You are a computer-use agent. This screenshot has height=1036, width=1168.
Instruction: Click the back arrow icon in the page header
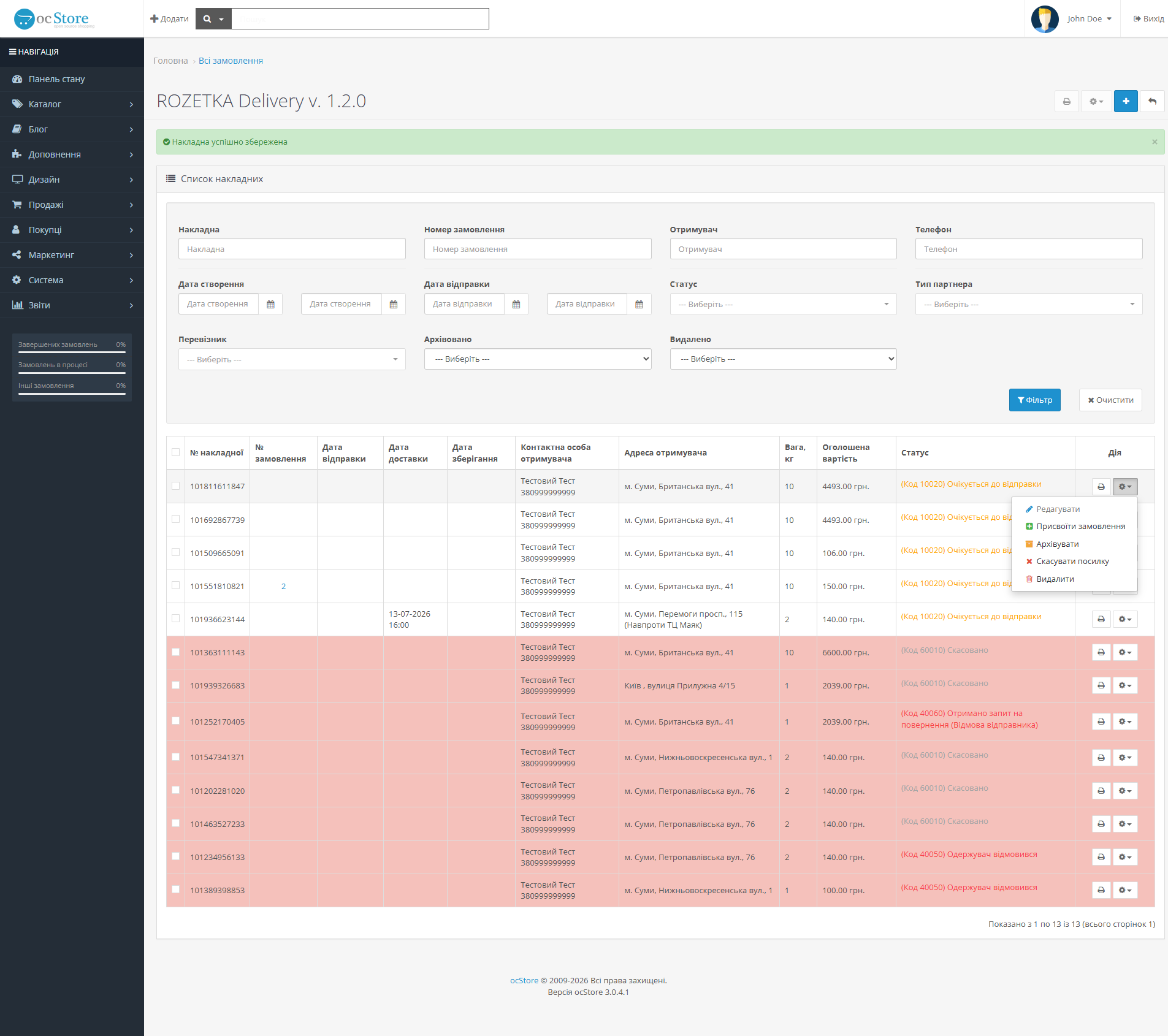1152,101
